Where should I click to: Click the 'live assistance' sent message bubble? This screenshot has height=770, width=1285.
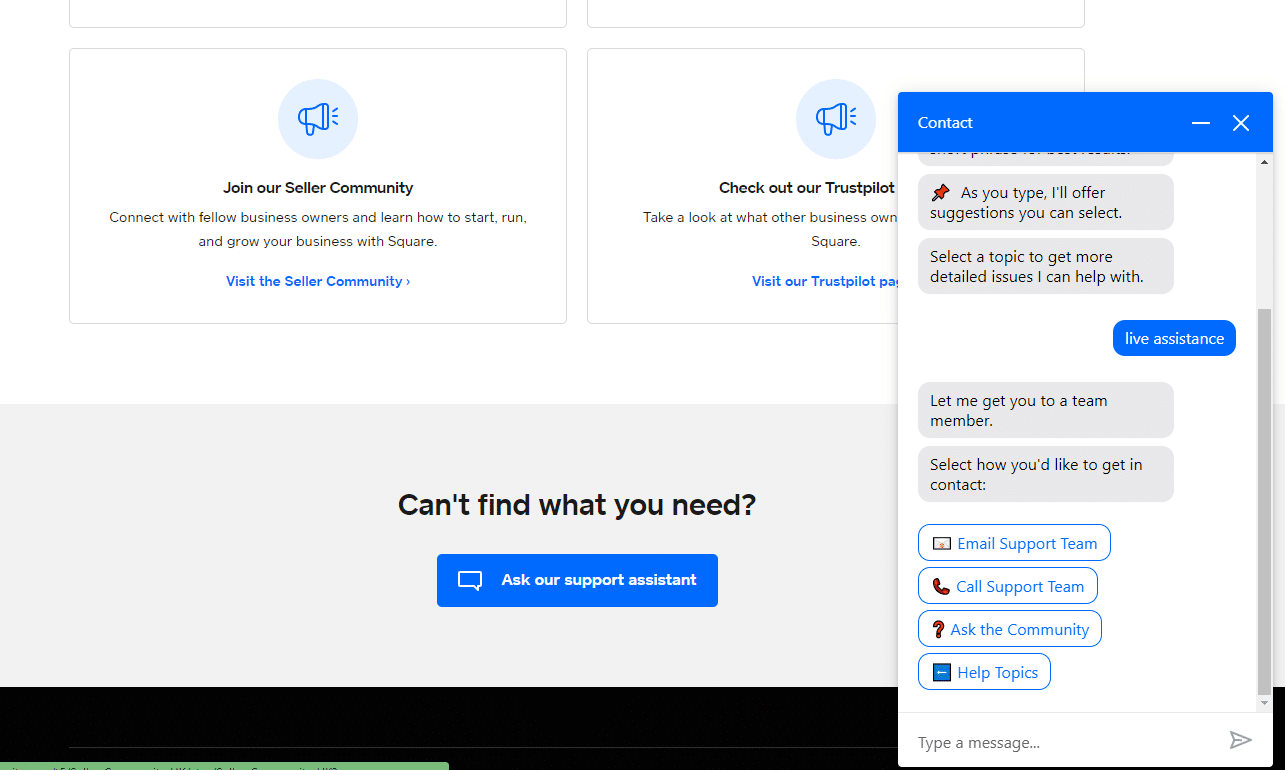click(1174, 338)
